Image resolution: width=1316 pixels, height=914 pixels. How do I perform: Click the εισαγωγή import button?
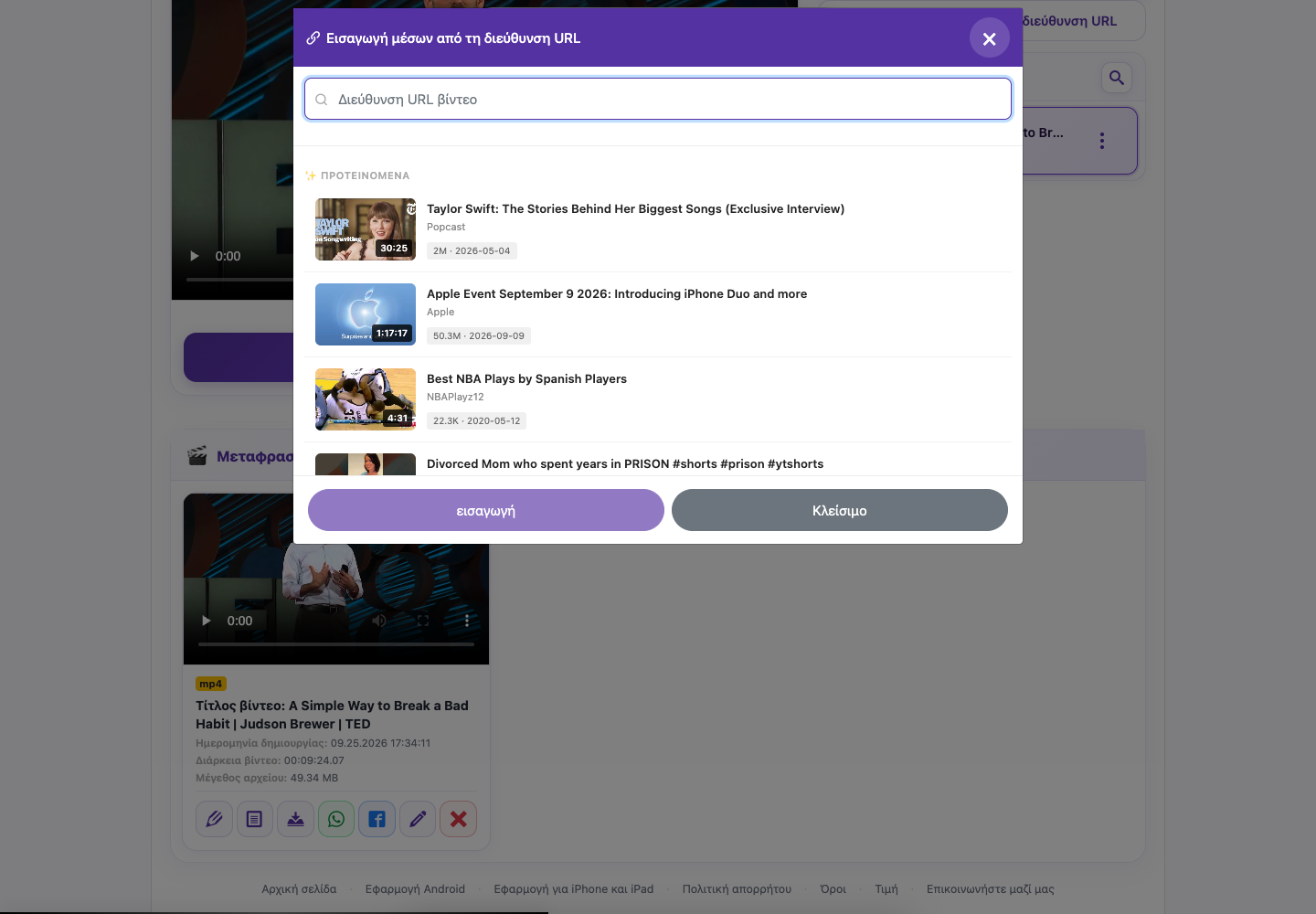point(486,510)
